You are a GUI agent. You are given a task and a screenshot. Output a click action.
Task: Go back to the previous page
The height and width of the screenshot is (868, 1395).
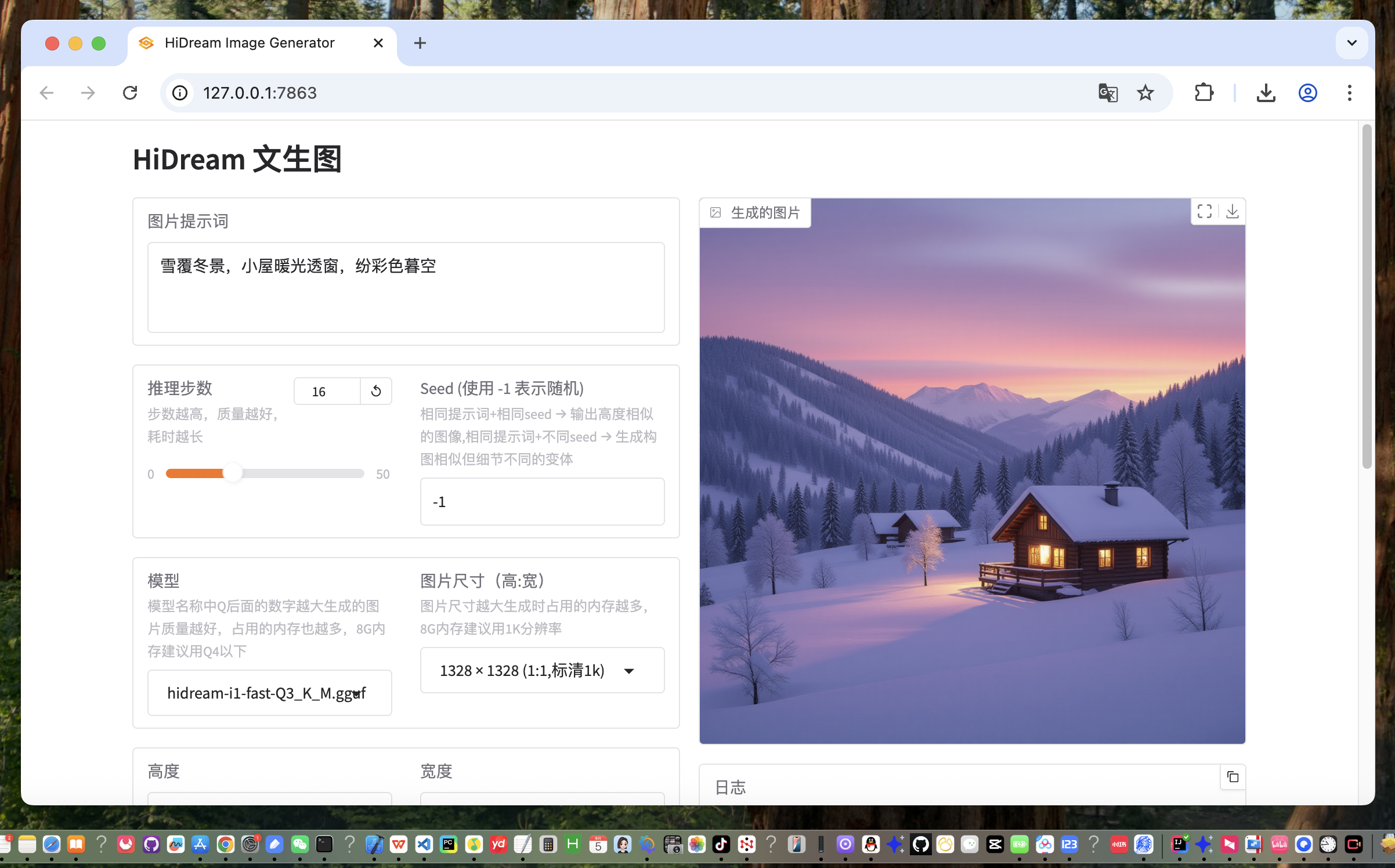click(x=46, y=93)
